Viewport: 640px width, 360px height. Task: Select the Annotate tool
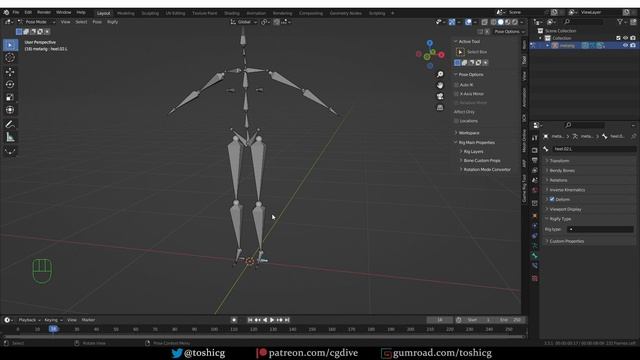coord(10,124)
